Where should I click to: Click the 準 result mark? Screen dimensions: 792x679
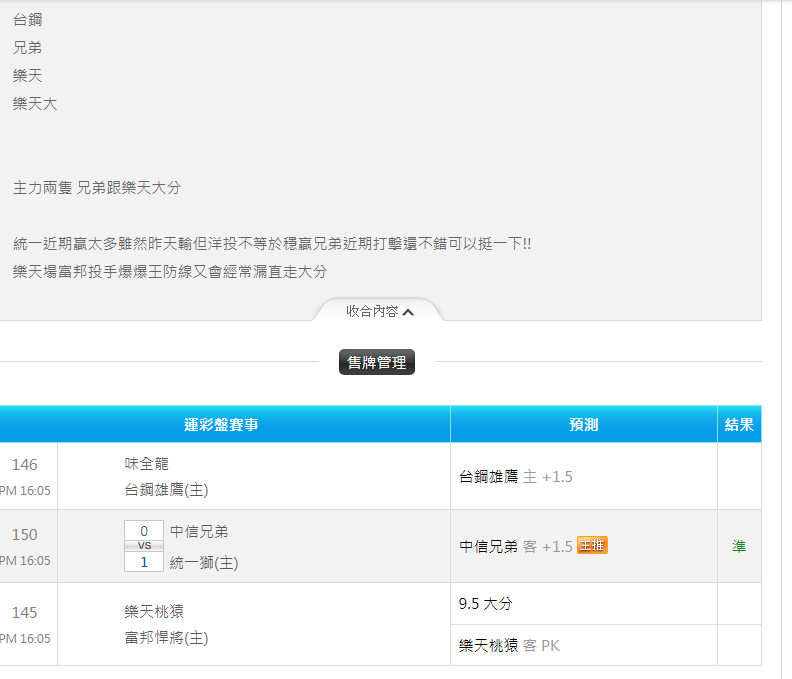739,546
